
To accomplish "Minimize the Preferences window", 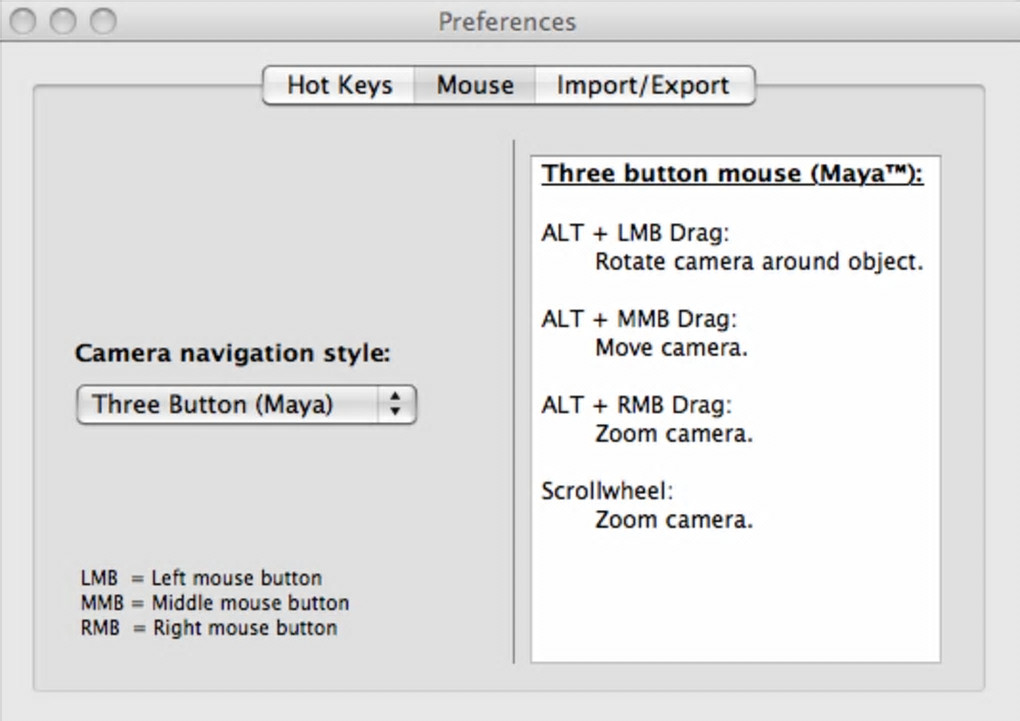I will click(63, 21).
